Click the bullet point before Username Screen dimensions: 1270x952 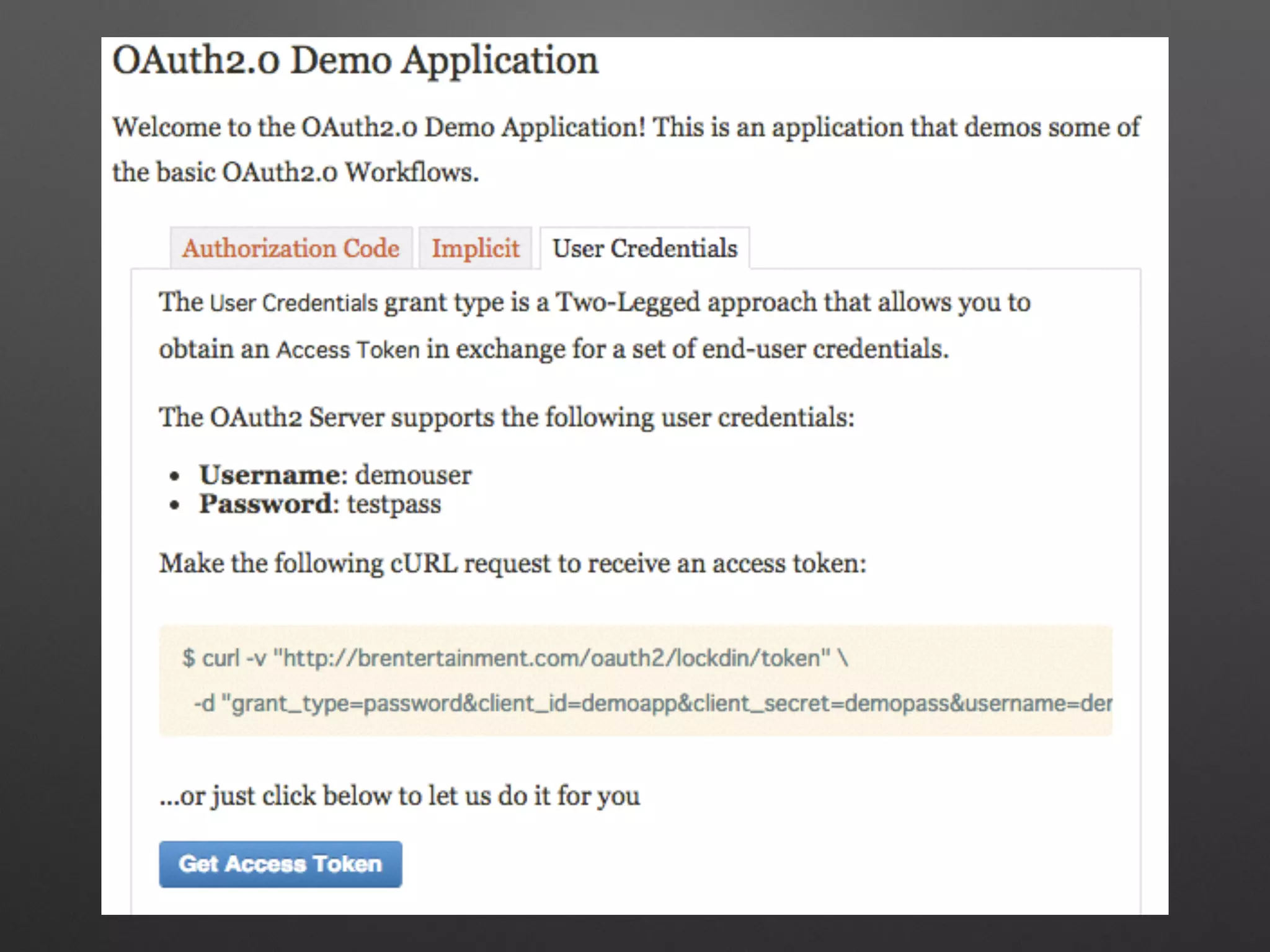(175, 476)
